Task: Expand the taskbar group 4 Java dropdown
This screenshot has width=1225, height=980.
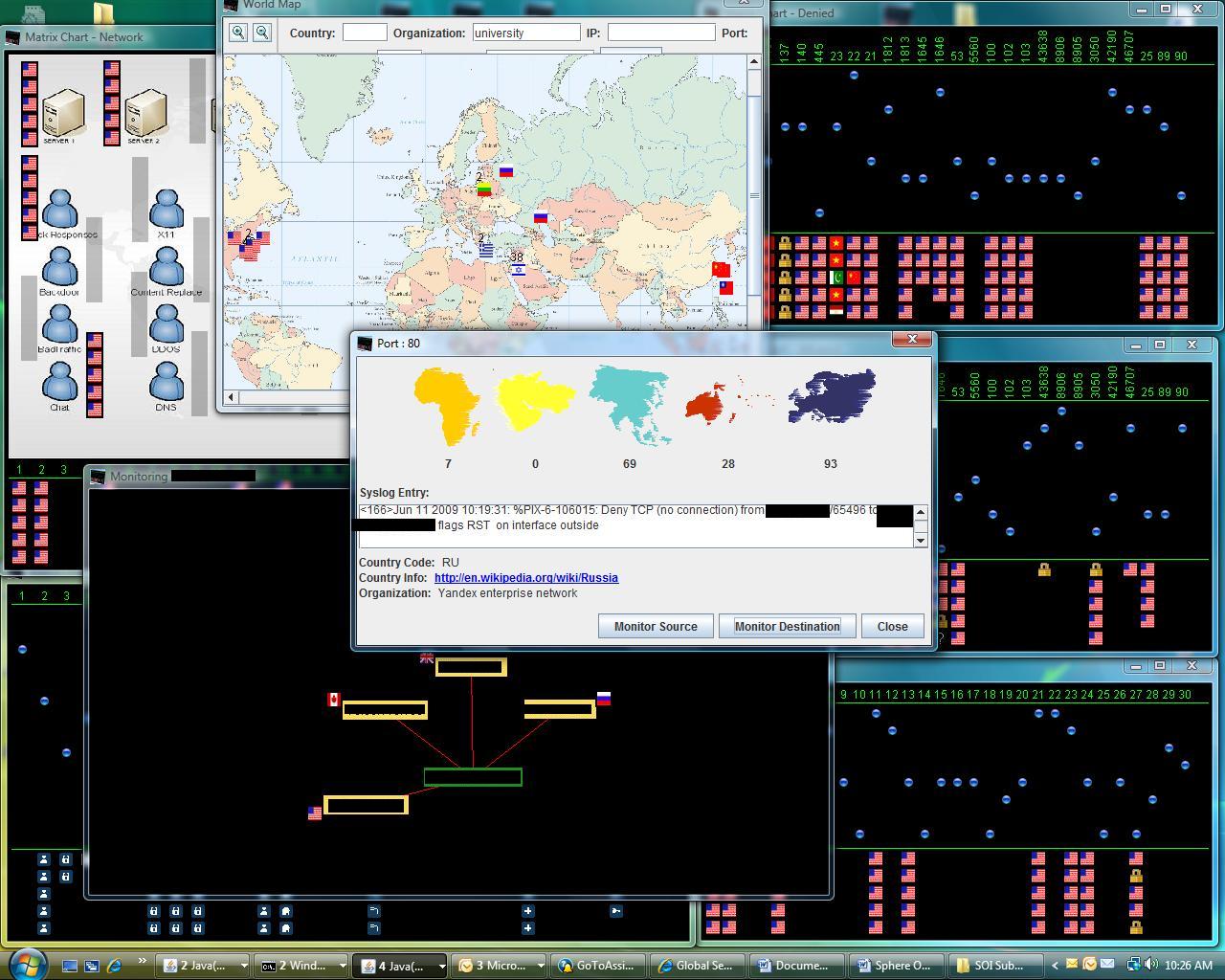Action: (x=441, y=966)
